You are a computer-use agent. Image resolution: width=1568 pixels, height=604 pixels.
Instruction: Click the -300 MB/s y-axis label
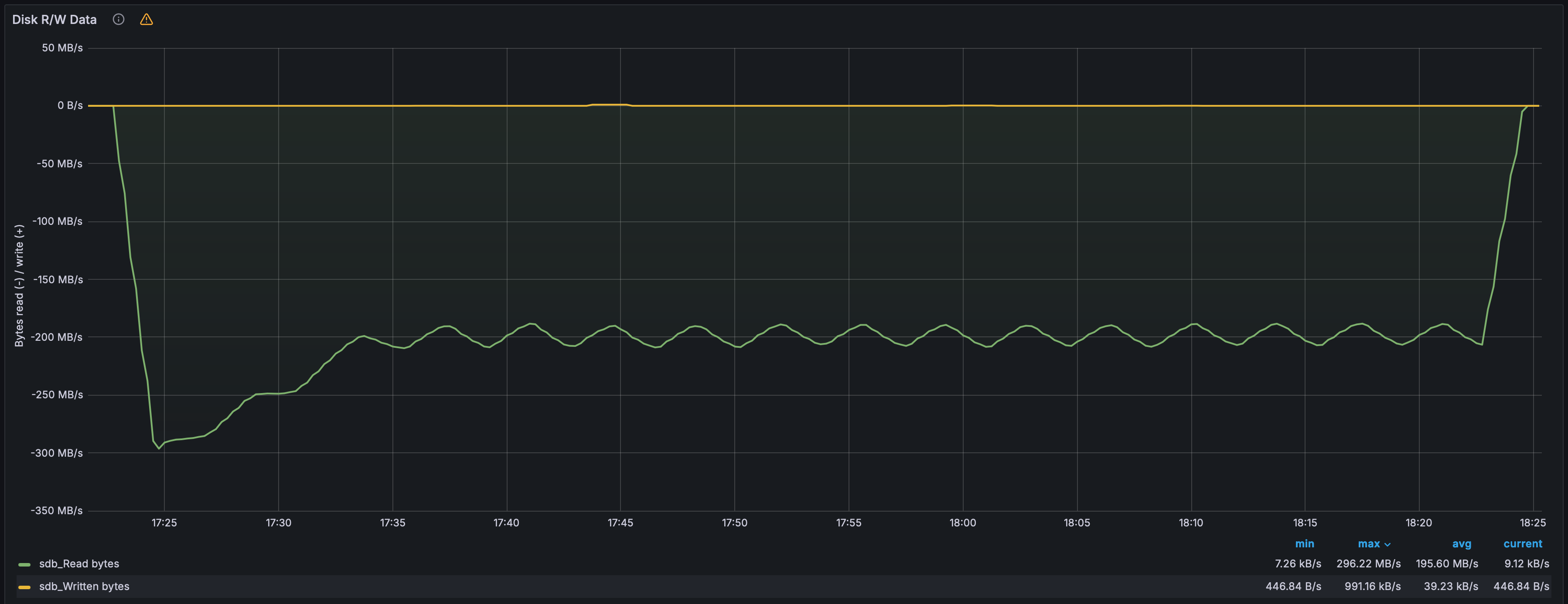coord(57,452)
